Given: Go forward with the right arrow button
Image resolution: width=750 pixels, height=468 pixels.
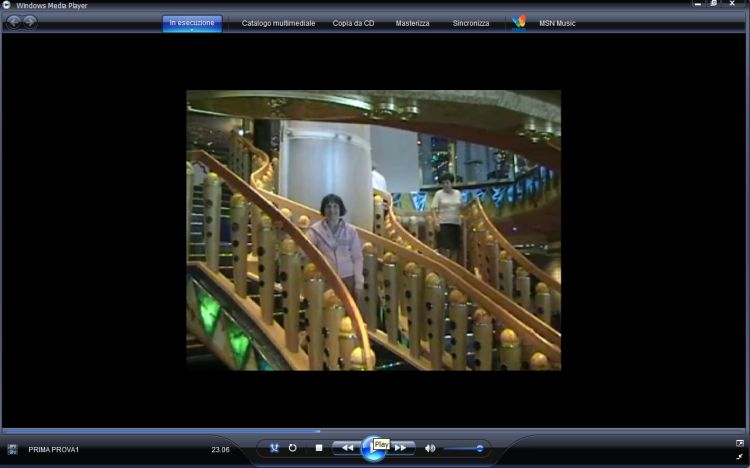Looking at the screenshot, I should click(x=31, y=22).
